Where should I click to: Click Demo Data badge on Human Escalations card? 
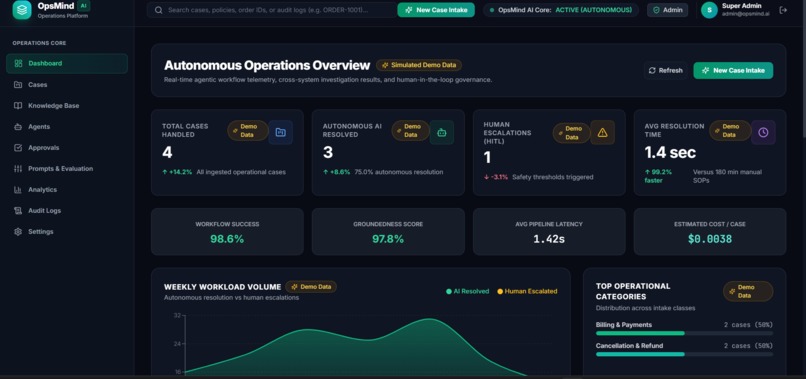(572, 133)
